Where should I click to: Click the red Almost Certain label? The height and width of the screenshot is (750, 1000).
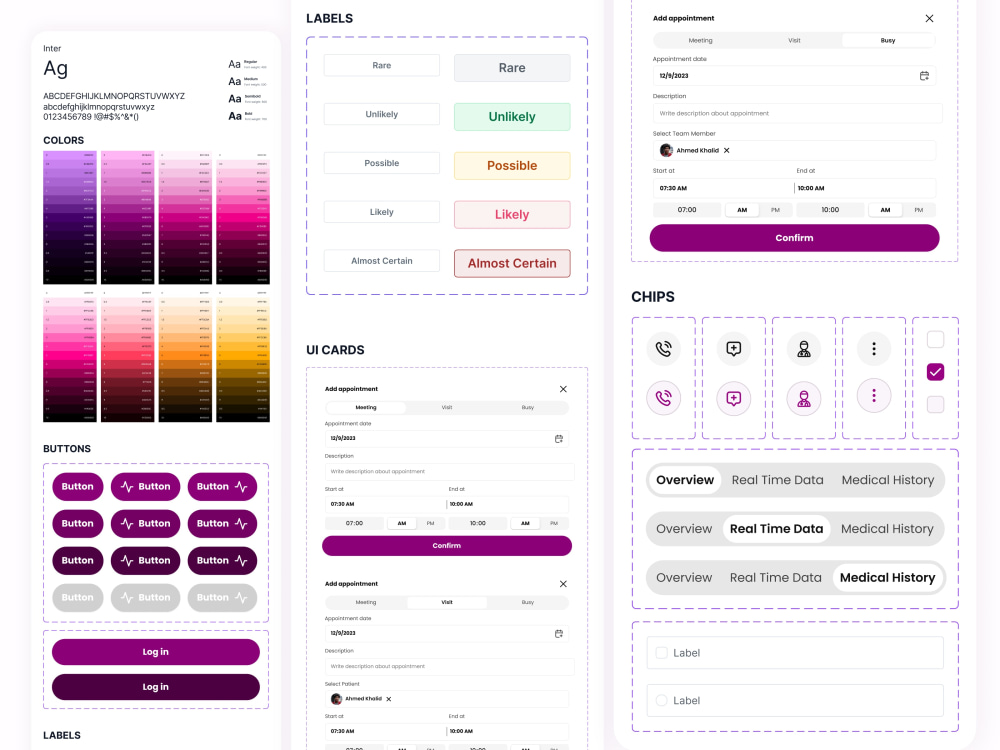pos(512,263)
